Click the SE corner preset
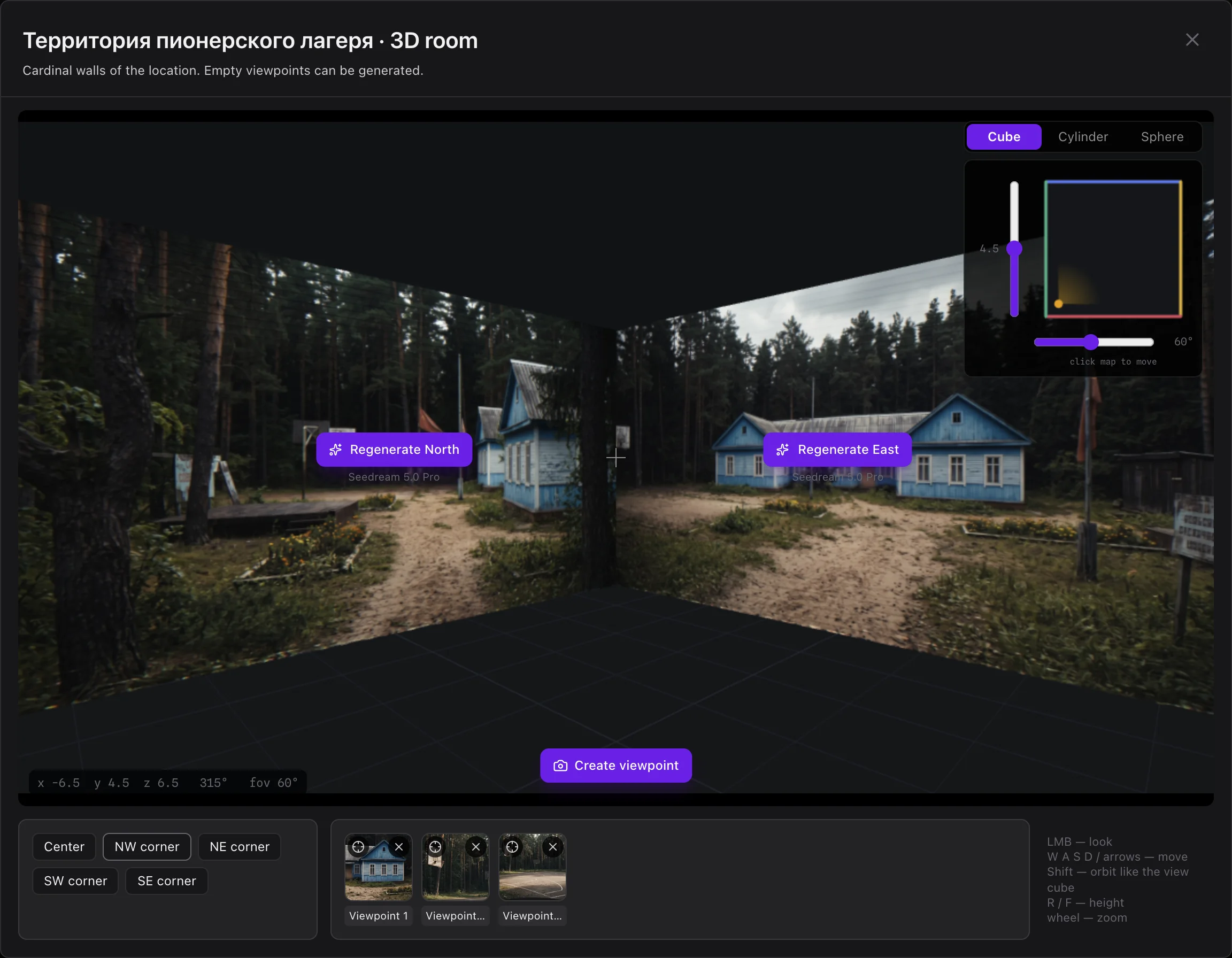 pos(167,881)
